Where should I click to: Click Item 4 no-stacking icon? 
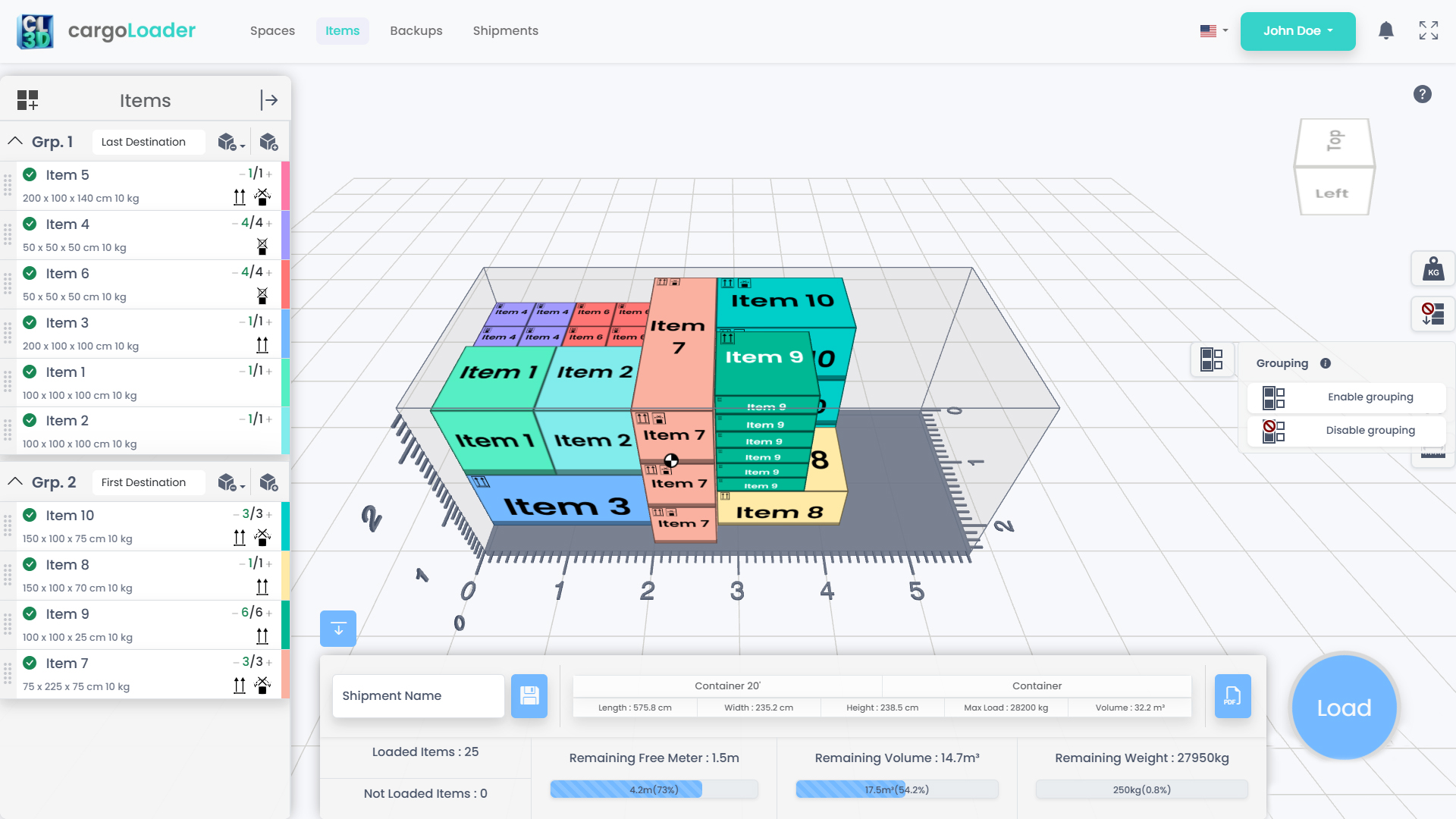(262, 246)
